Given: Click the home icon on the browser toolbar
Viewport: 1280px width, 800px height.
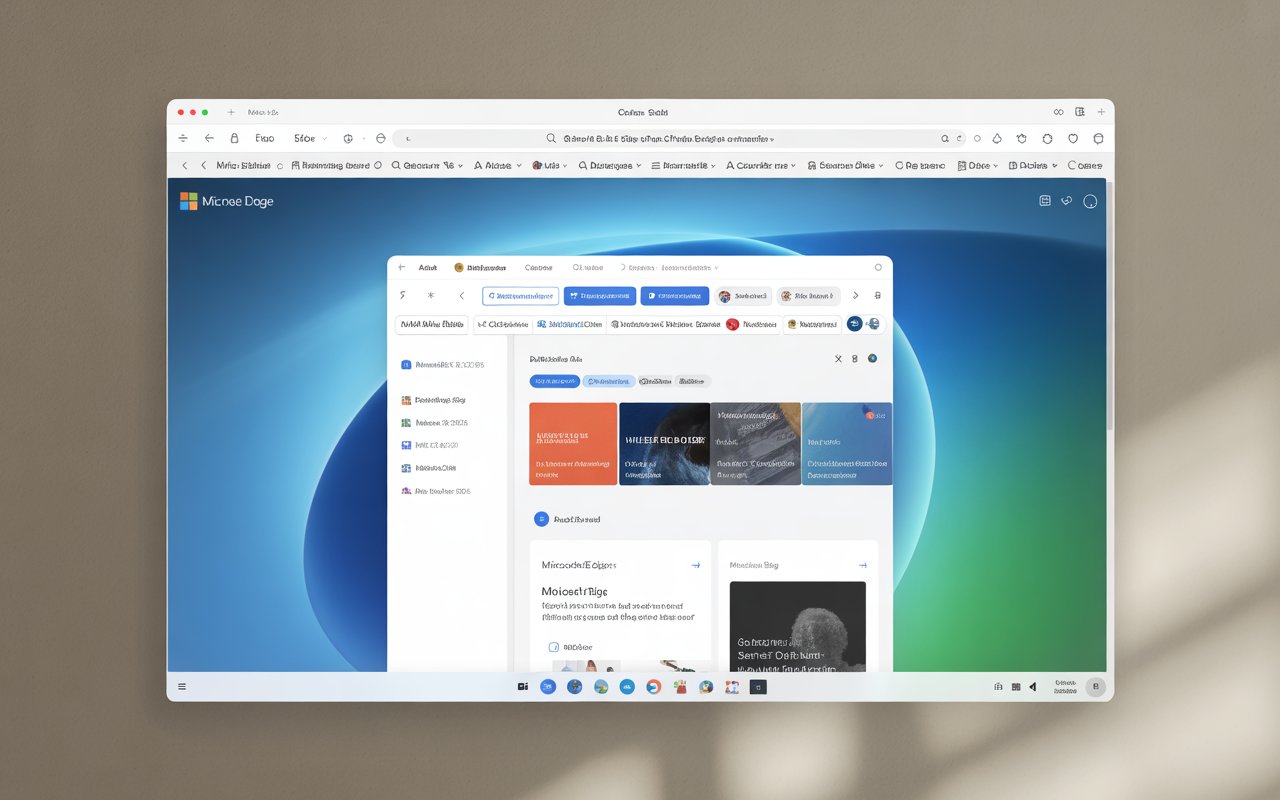Looking at the screenshot, I should click(381, 138).
